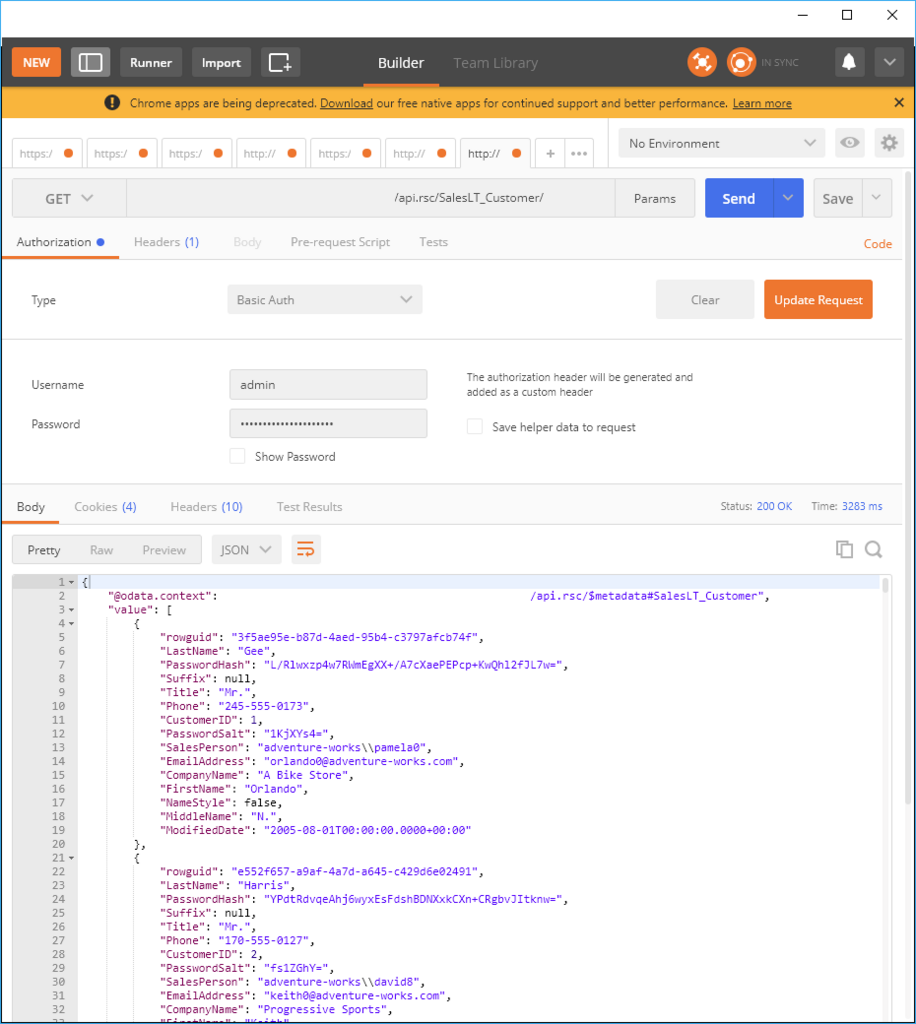Click Update Request button
The height and width of the screenshot is (1024, 916).
[818, 300]
